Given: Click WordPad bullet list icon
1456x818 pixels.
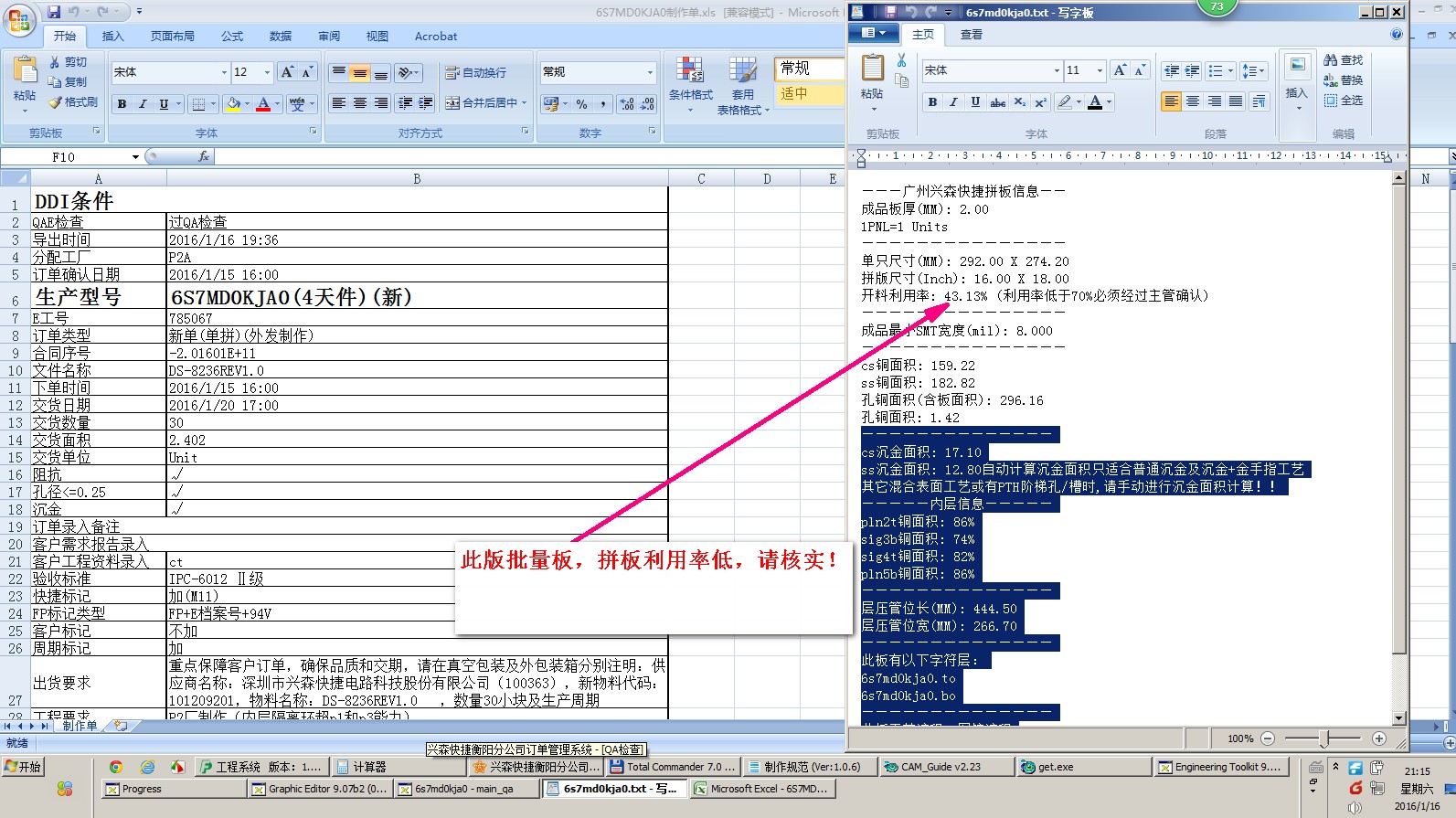Looking at the screenshot, I should [x=1215, y=71].
